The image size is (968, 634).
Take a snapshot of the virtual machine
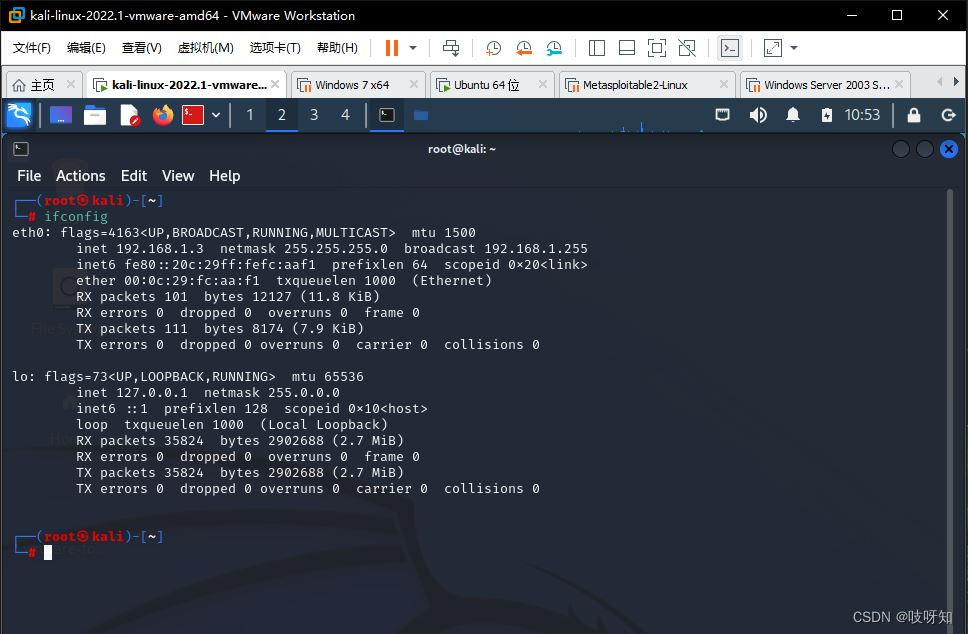coord(493,48)
